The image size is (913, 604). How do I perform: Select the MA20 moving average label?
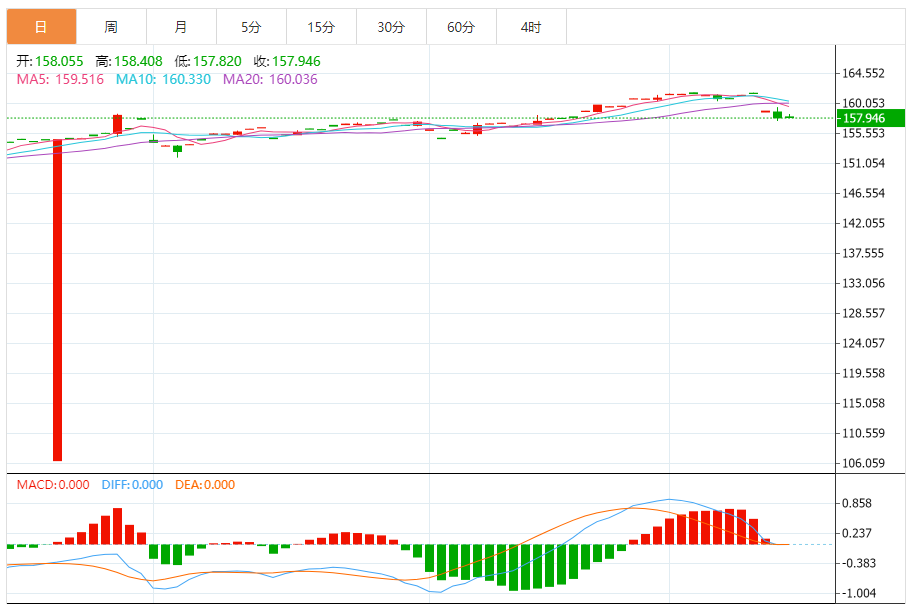[x=269, y=79]
